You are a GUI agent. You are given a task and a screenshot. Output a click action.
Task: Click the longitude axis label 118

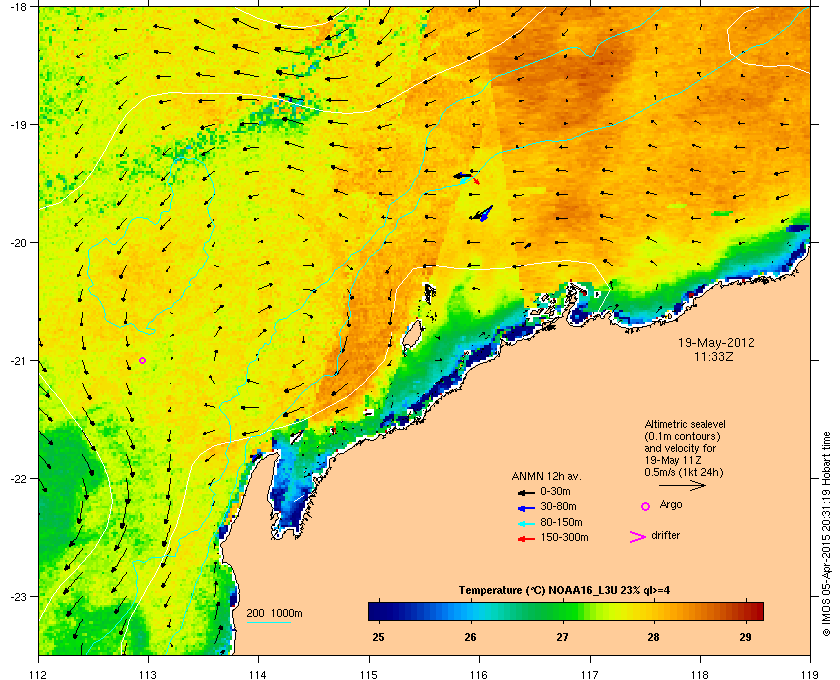coord(700,674)
